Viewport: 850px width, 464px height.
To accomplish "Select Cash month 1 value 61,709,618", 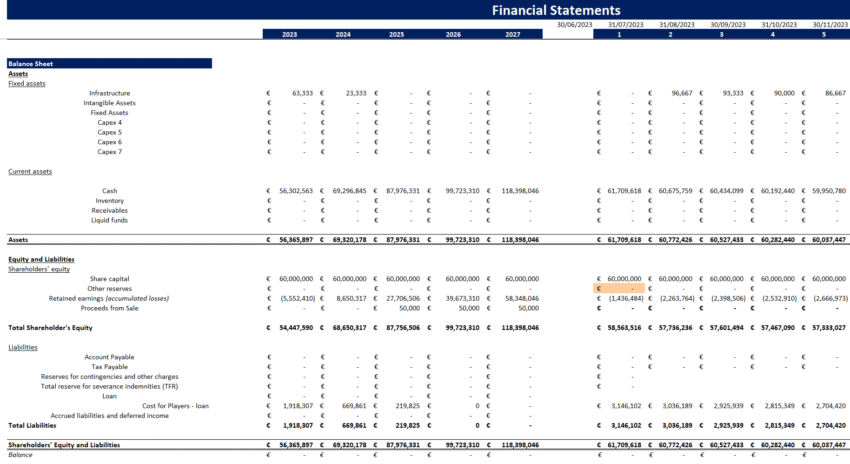I will 624,191.
